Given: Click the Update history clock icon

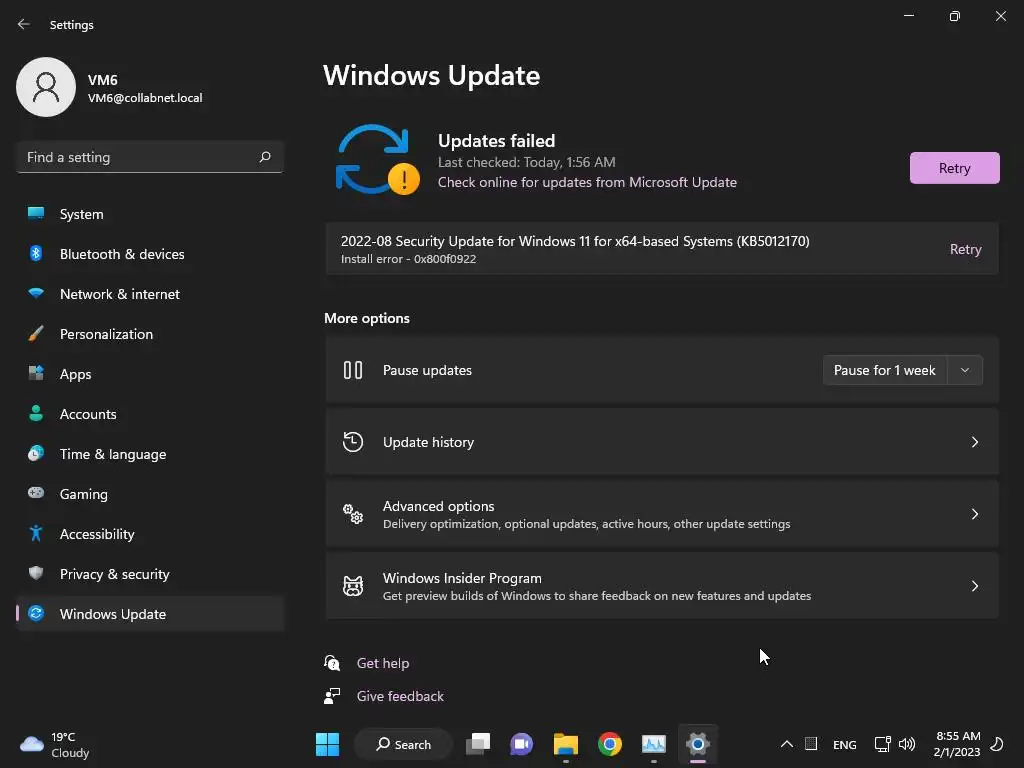Looking at the screenshot, I should coord(353,442).
